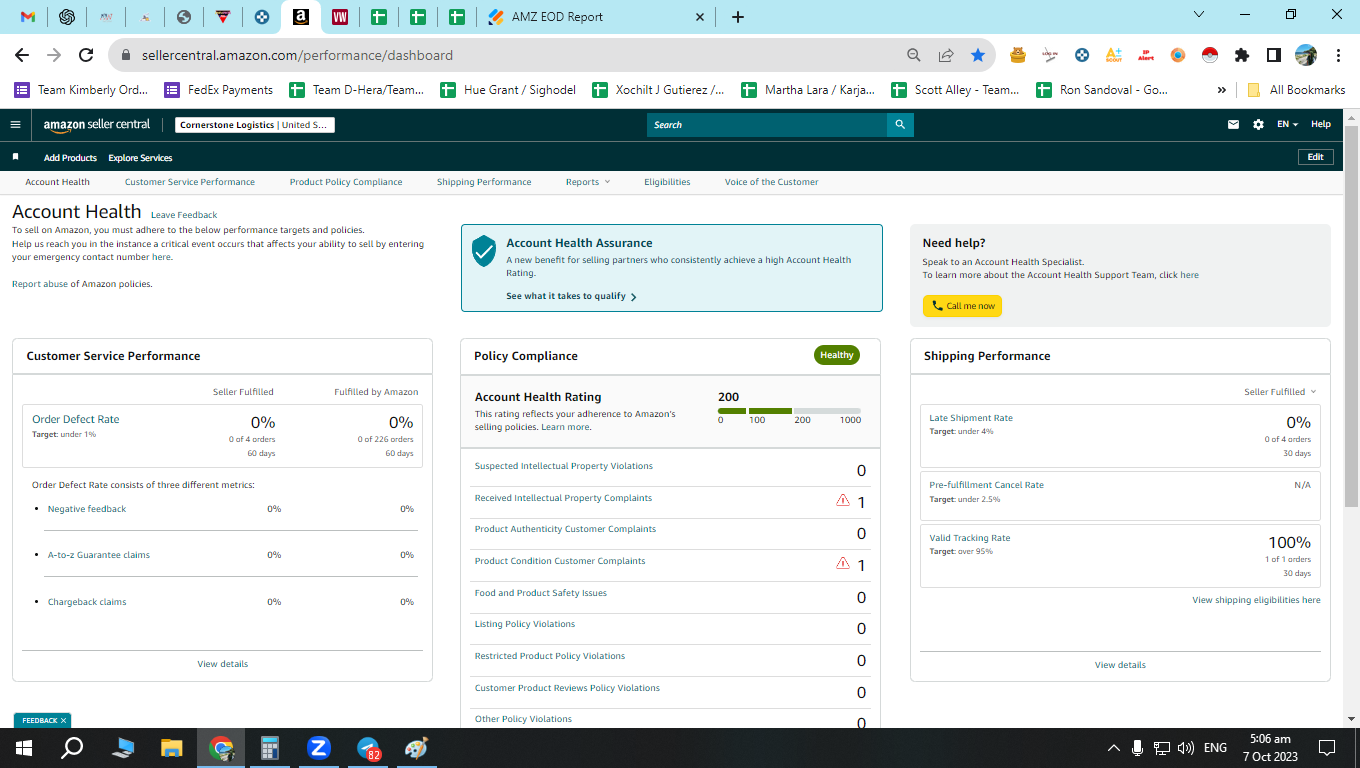Click View details under Shipping Performance
Image resolution: width=1360 pixels, height=768 pixels.
click(1120, 665)
